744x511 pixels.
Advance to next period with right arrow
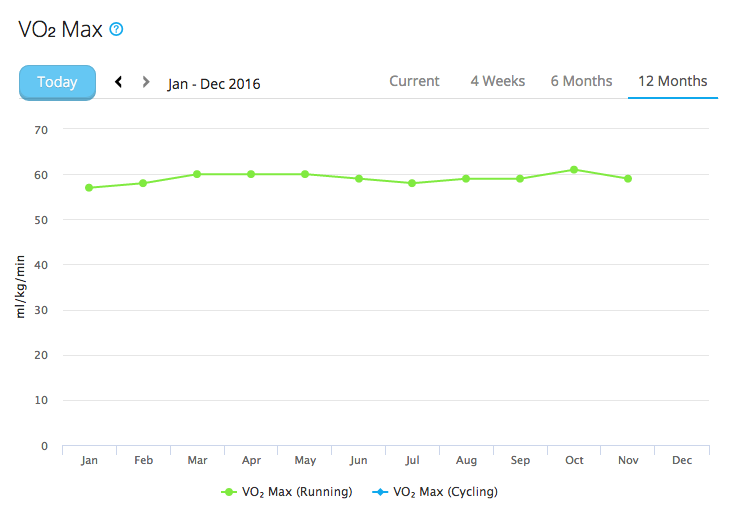click(146, 82)
